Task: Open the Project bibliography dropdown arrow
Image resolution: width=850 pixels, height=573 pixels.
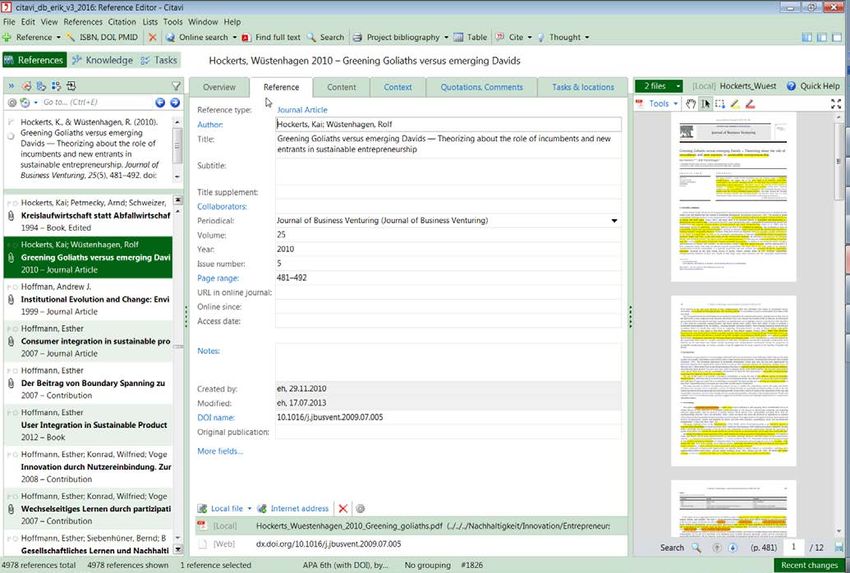Action: click(x=446, y=37)
